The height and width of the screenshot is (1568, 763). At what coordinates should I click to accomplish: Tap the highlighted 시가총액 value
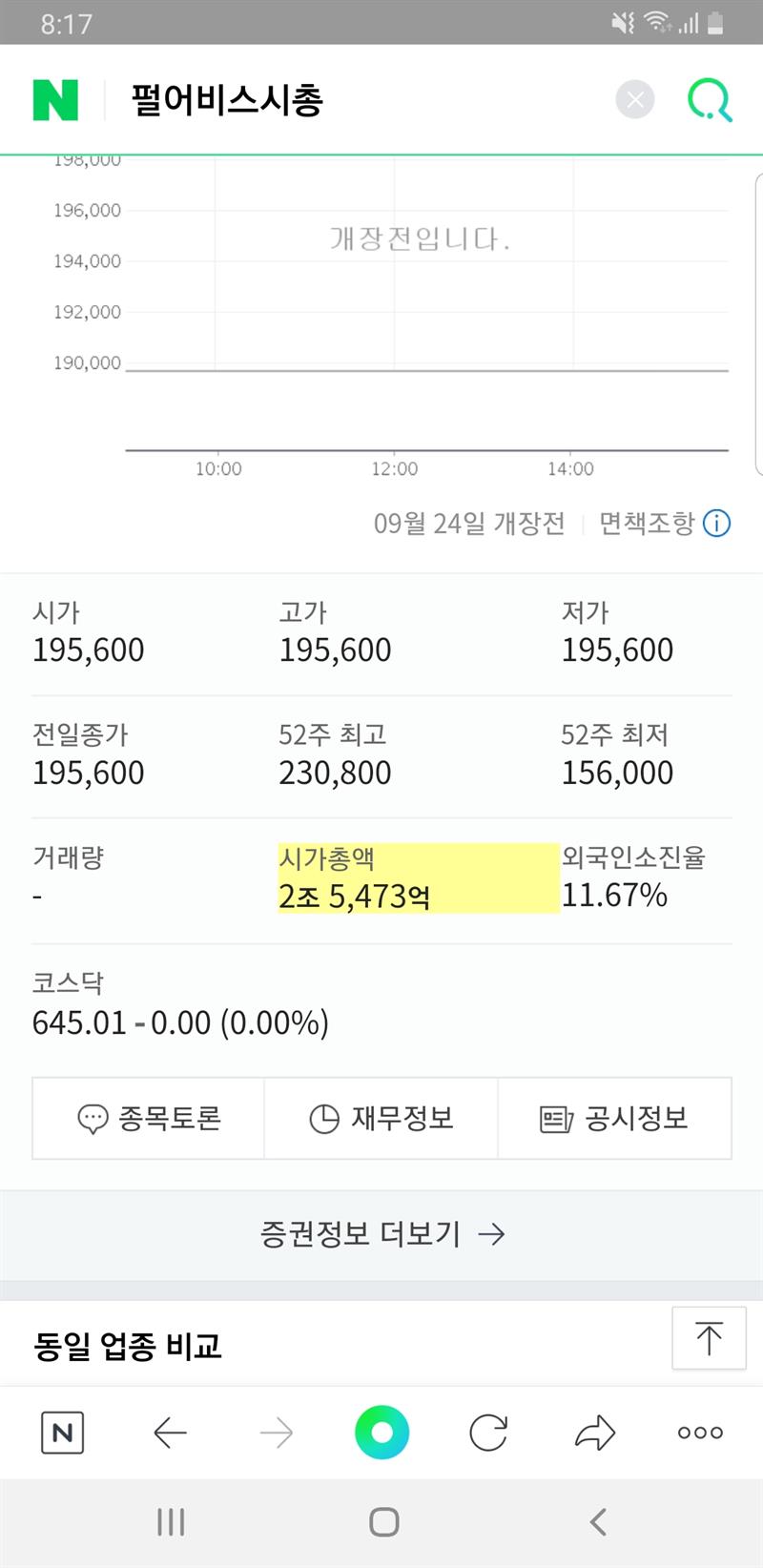pyautogui.click(x=355, y=897)
